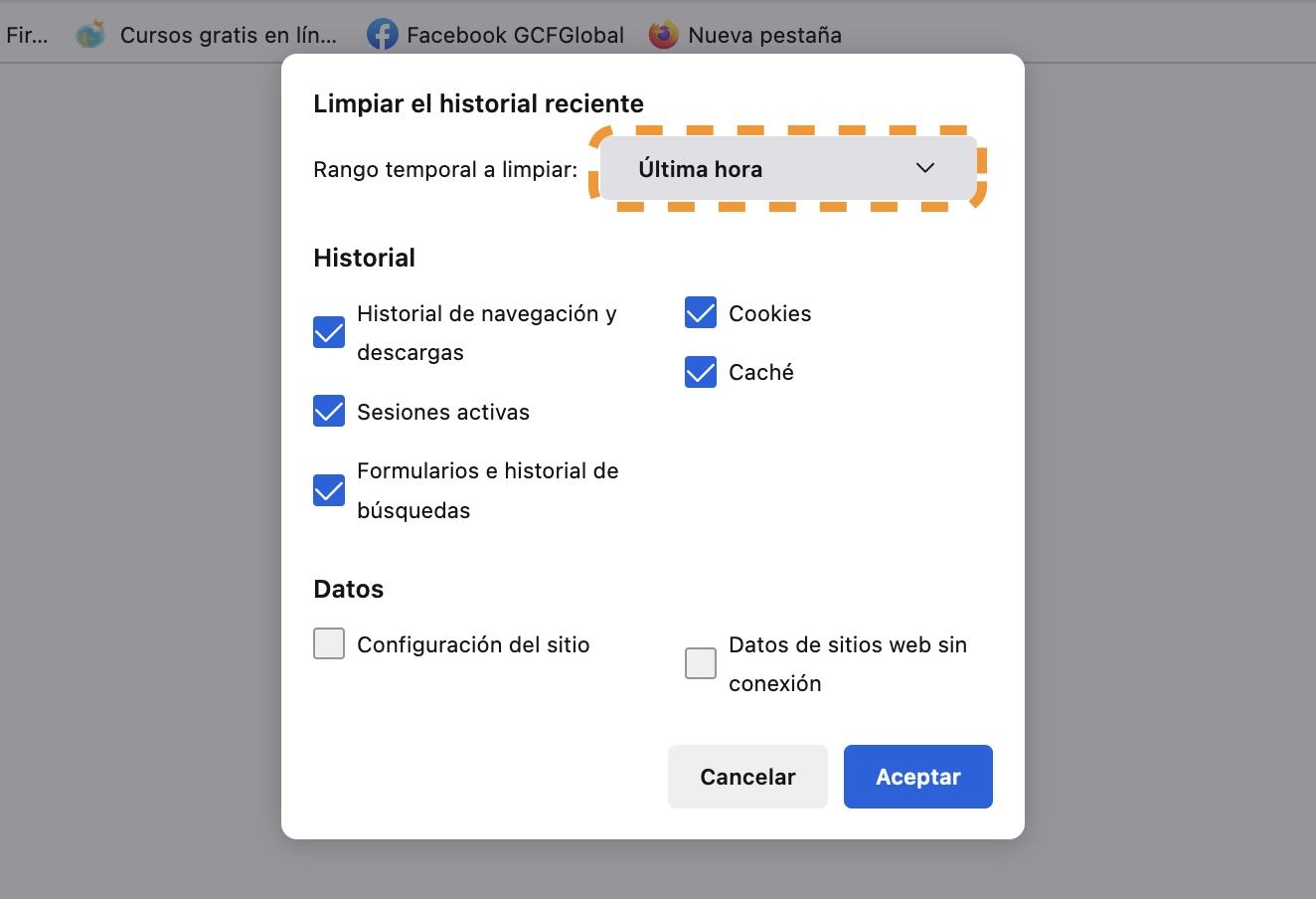Click the highlighted "Última hora" selected value
Screen dimensions: 1316x899
pyautogui.click(x=701, y=168)
